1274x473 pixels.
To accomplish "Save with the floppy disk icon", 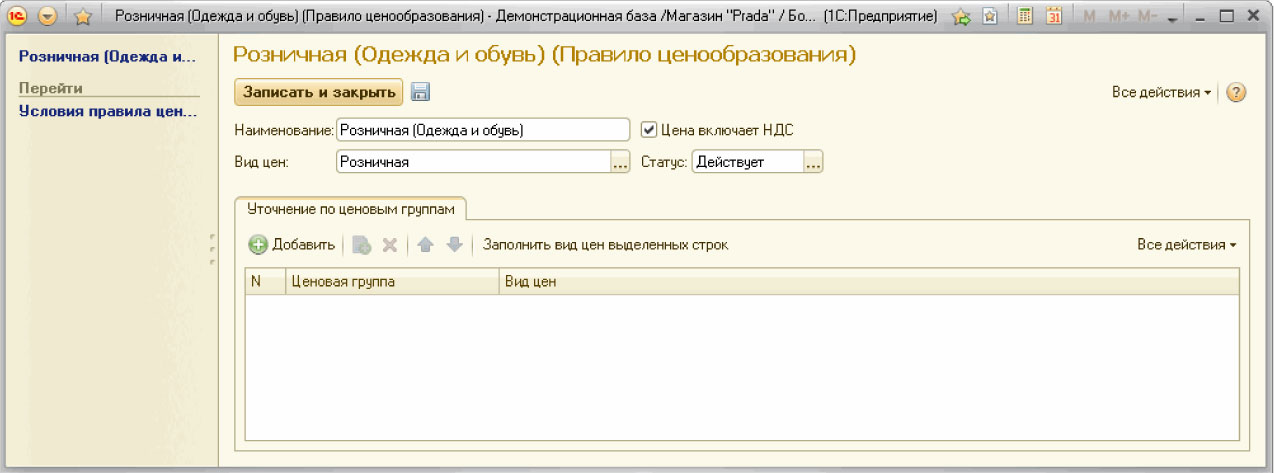I will tap(420, 92).
